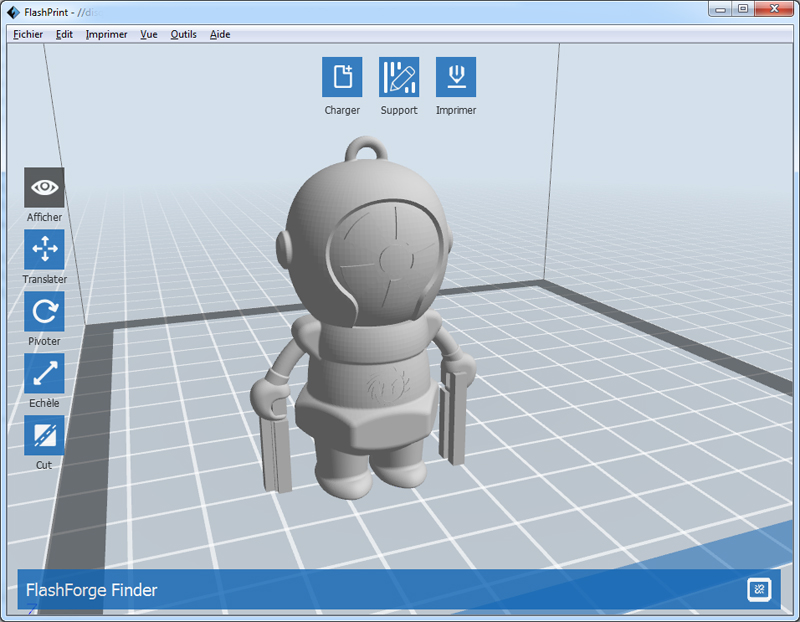Open the Fichier menu
Image resolution: width=800 pixels, height=622 pixels.
pos(28,34)
